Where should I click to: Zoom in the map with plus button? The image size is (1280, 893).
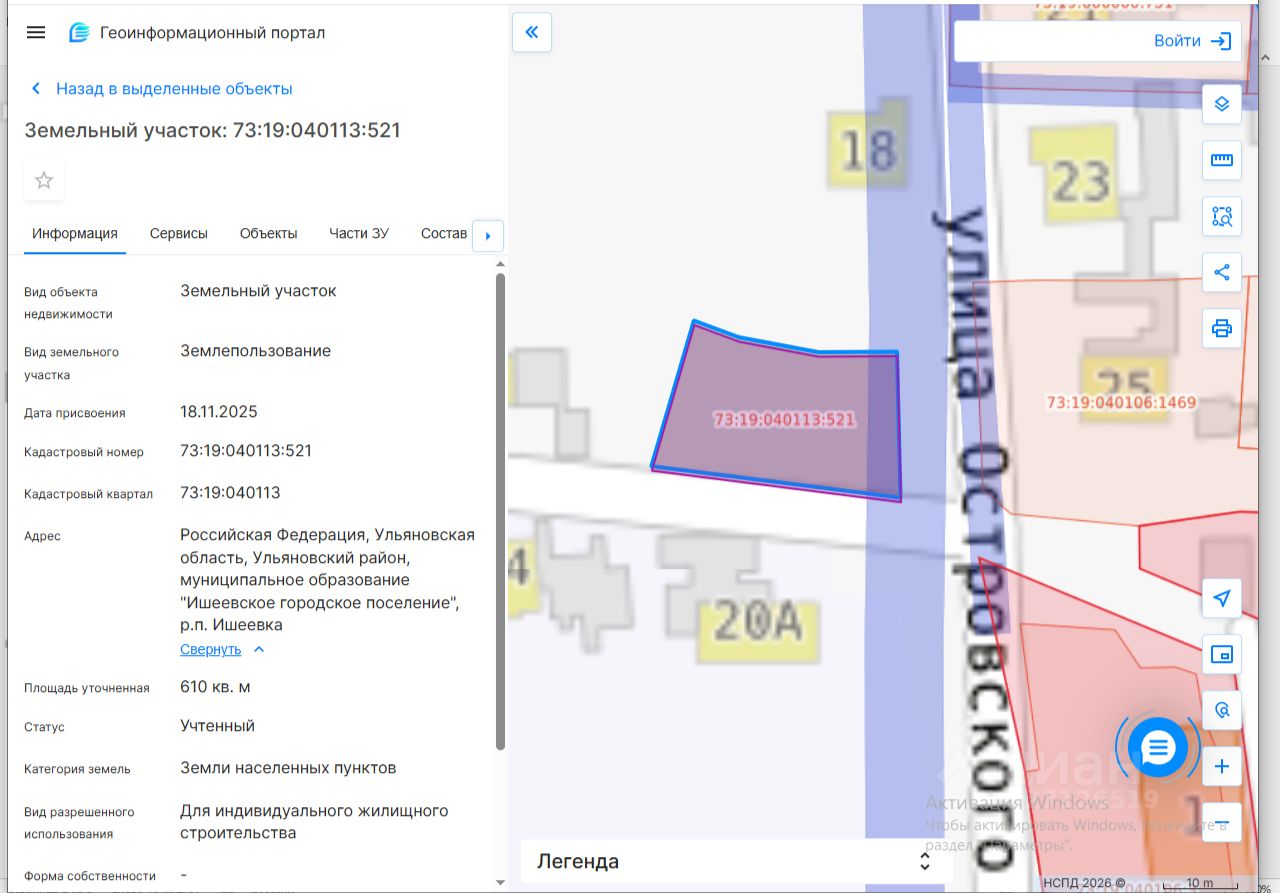[1222, 767]
